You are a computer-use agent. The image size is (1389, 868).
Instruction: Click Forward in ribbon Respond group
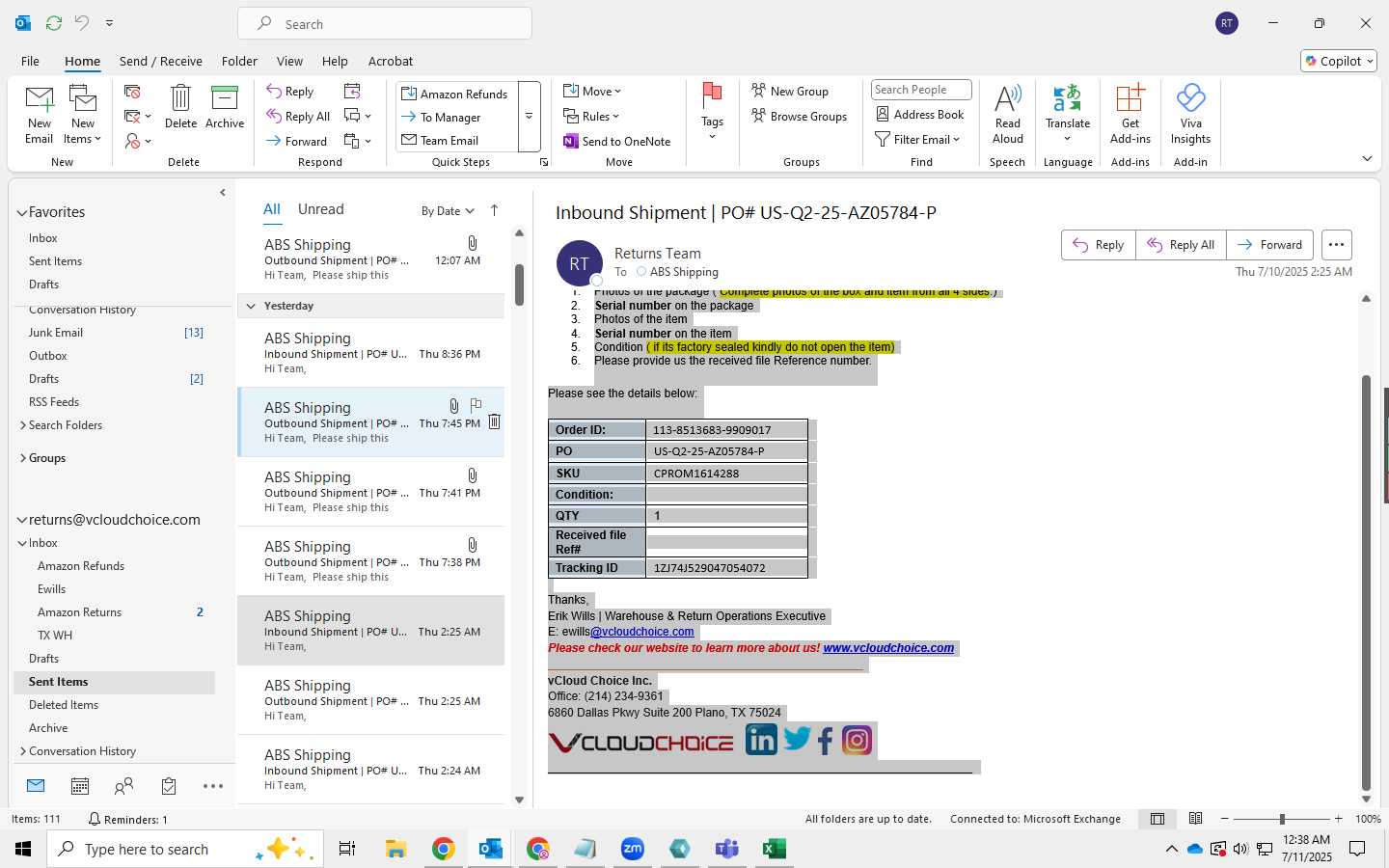[297, 141]
